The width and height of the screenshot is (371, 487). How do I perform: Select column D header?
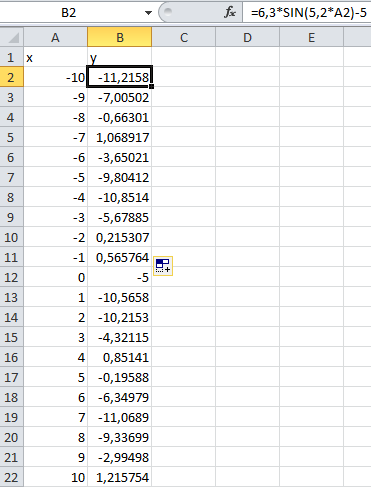pos(247,37)
